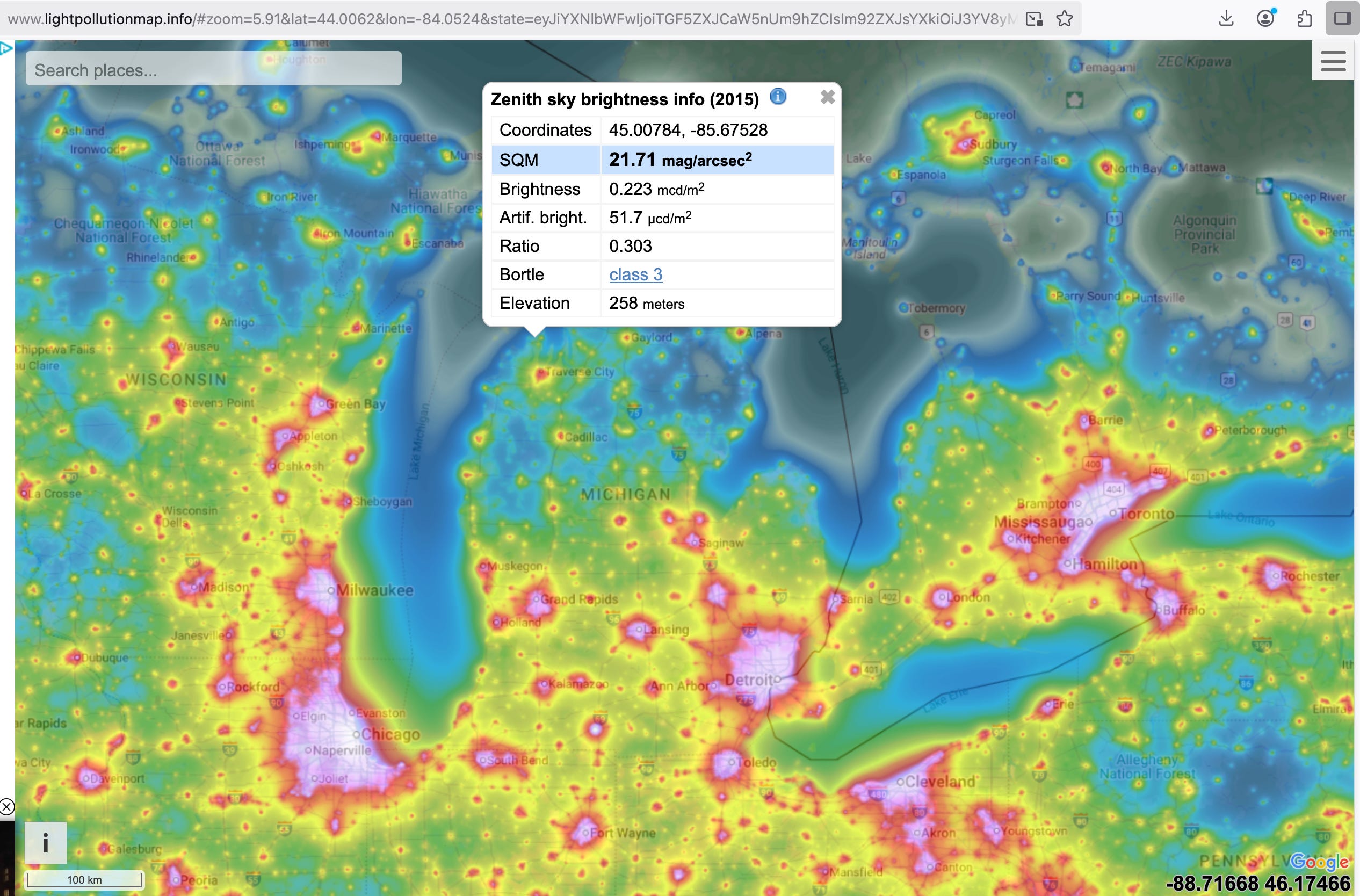Open the Bortle class 3 link
This screenshot has width=1360, height=896.
(x=635, y=275)
